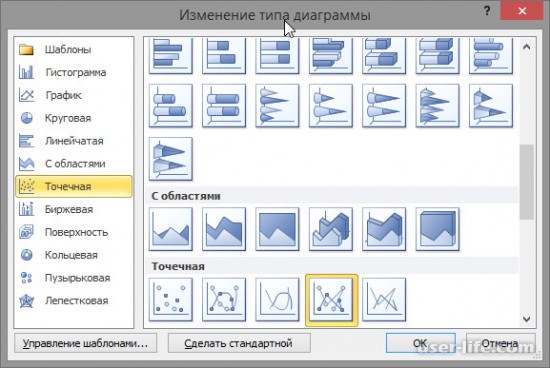The width and height of the screenshot is (550, 368).
Task: Select the 3-D 100% stacked area chart
Action: point(437,229)
